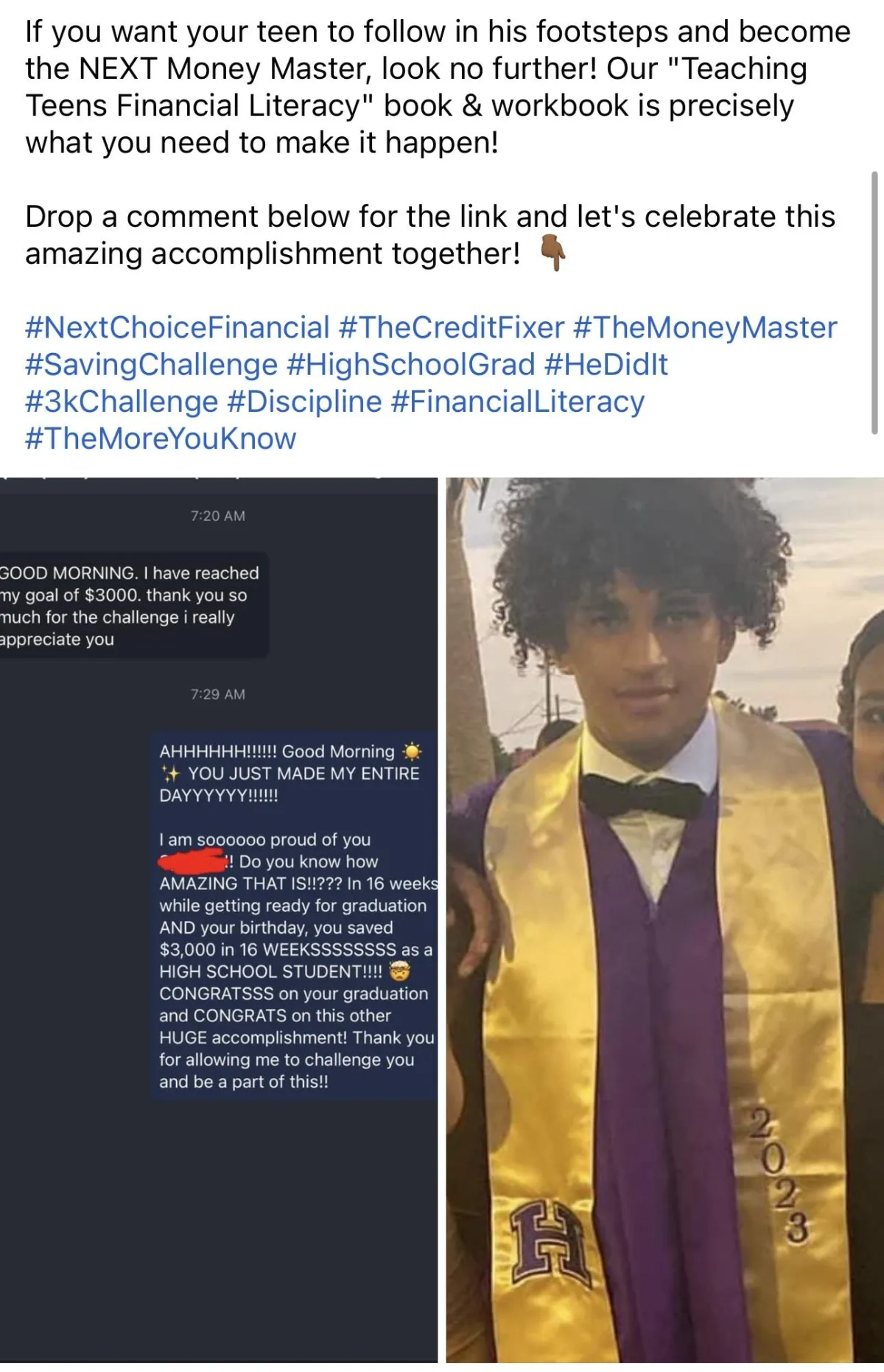
Task: Open the #Discipline hashtag
Action: [304, 401]
